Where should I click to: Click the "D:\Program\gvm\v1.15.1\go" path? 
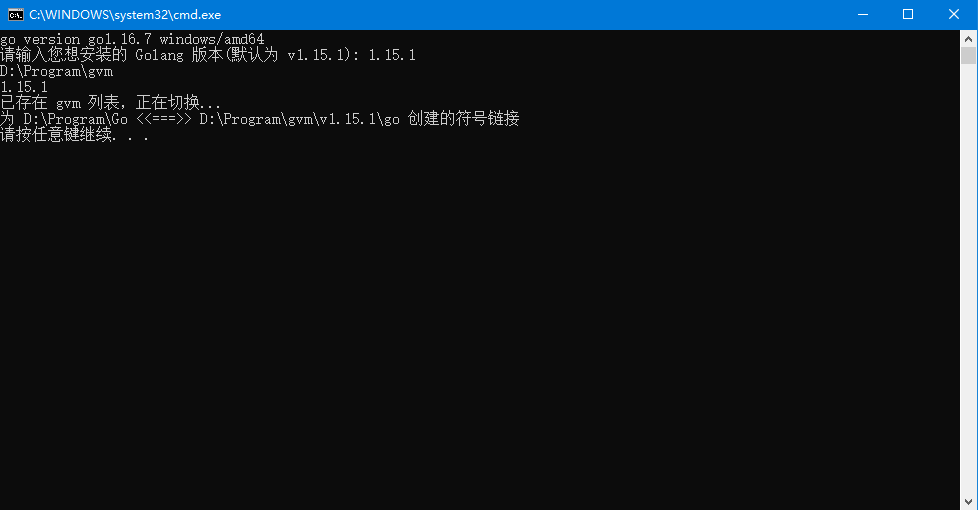[299, 119]
